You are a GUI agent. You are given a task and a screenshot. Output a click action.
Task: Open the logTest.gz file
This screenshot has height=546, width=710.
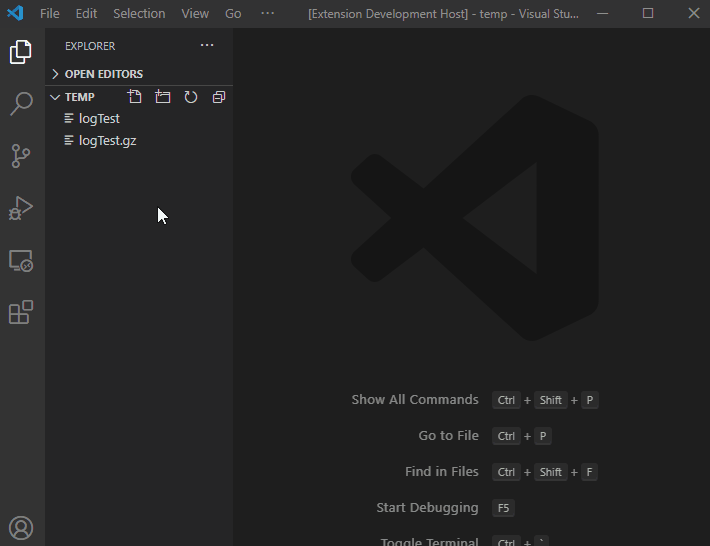coord(139,141)
